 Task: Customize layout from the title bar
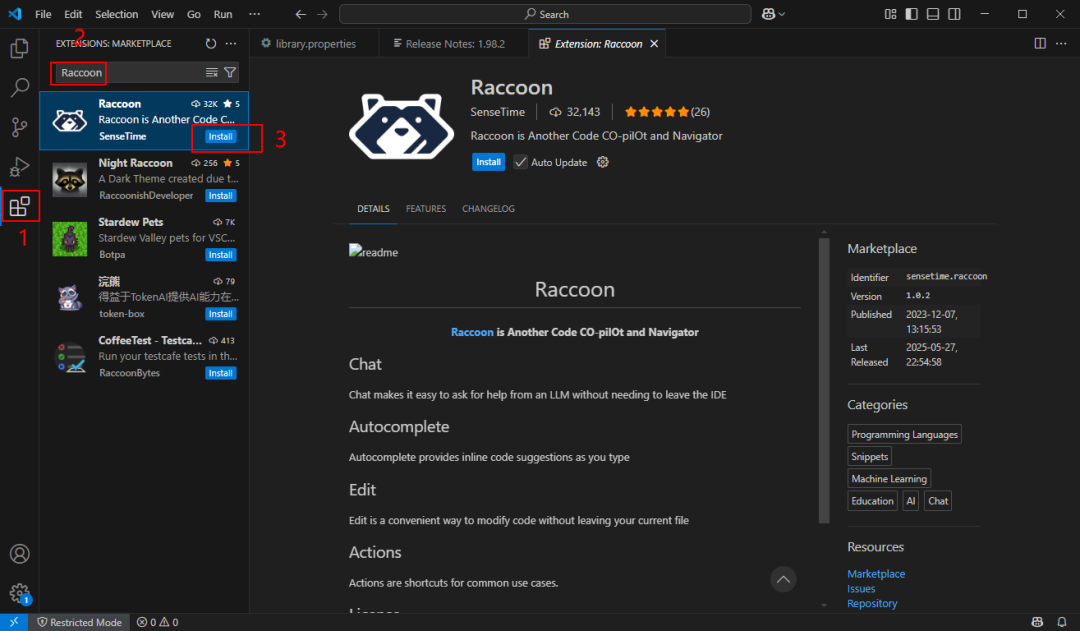[x=891, y=14]
